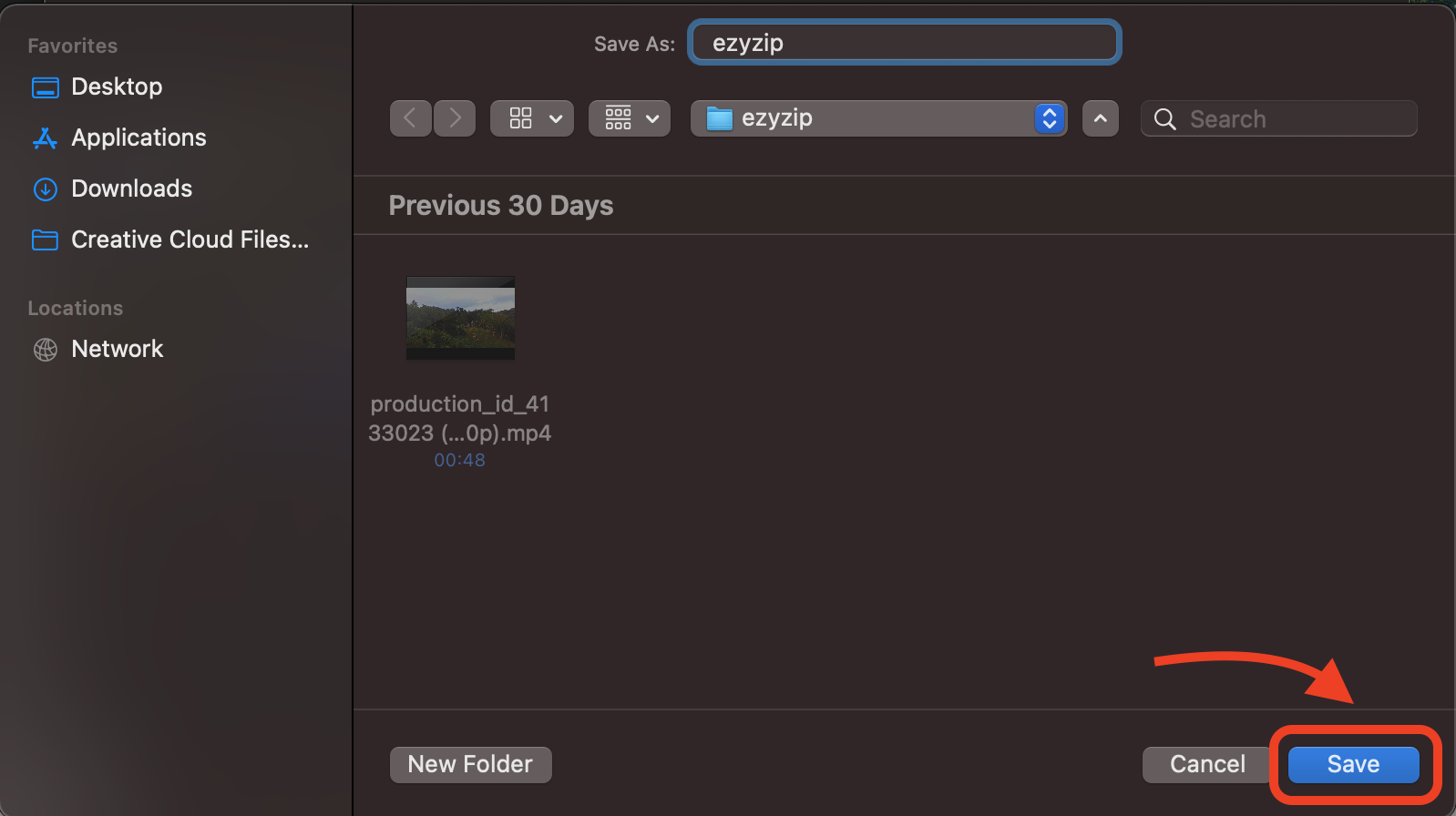Viewport: 1456px width, 816px height.
Task: Click the ezyzip folder icon in path bar
Action: click(x=720, y=117)
